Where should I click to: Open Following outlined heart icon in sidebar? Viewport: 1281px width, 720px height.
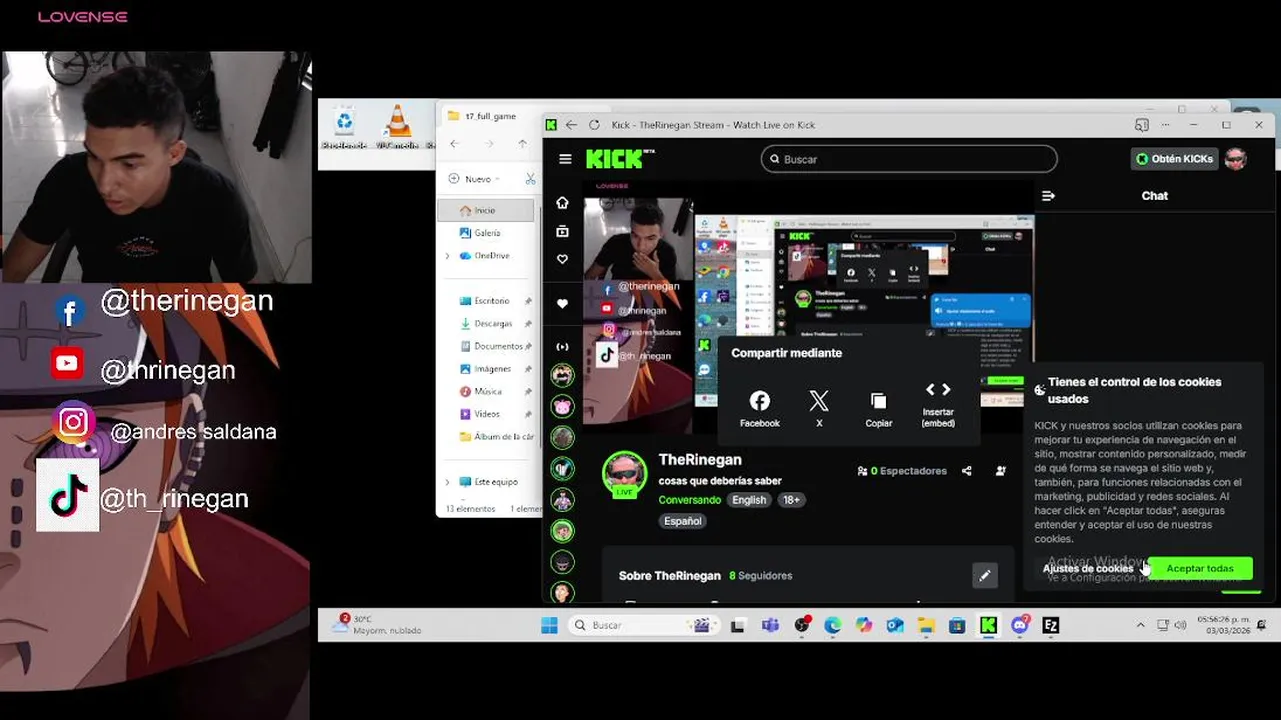(x=562, y=259)
